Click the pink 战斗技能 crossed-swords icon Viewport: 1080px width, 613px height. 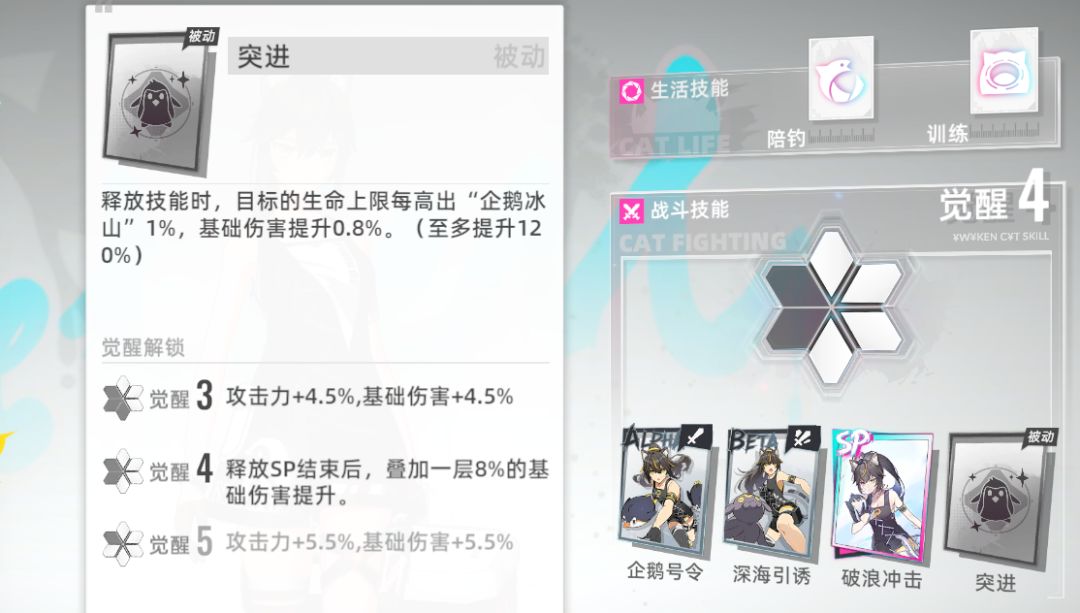631,211
